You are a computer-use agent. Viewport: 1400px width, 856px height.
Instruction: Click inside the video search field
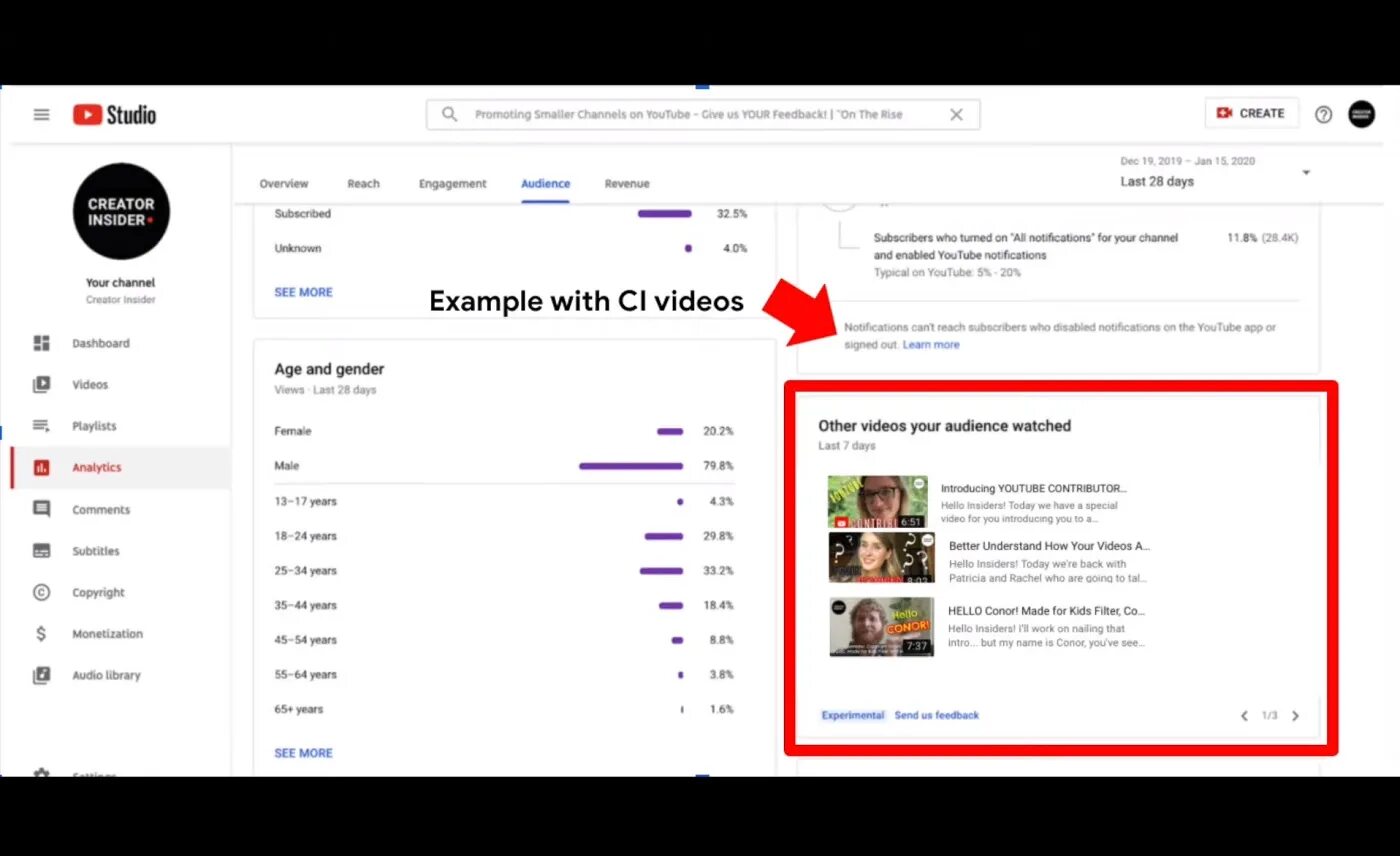[703, 114]
